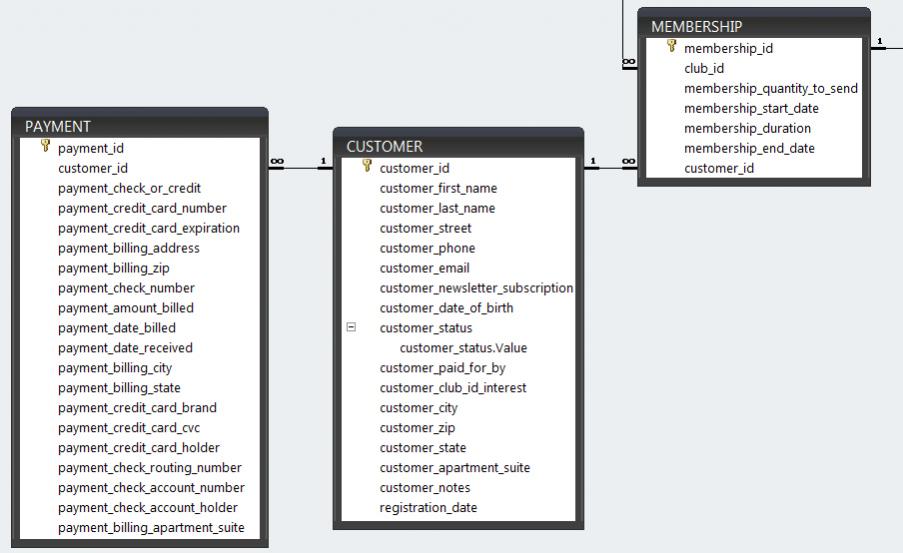
Task: Select payment_billing_city field
Action: coord(115,368)
